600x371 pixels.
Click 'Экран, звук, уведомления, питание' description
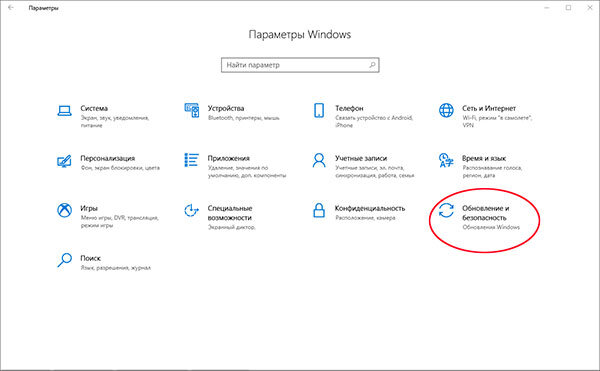pyautogui.click(x=114, y=122)
